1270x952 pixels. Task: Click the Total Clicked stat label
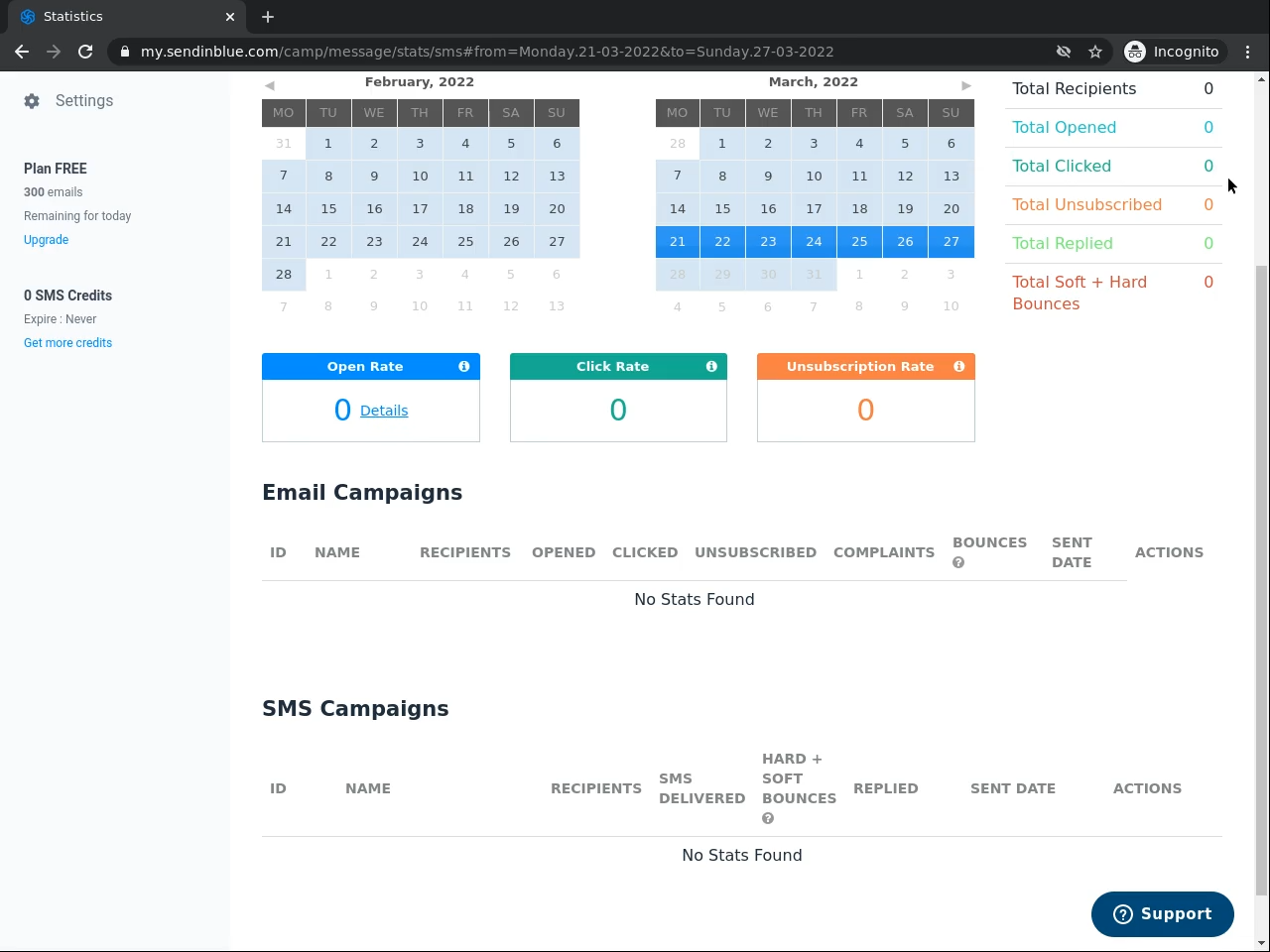(1062, 167)
